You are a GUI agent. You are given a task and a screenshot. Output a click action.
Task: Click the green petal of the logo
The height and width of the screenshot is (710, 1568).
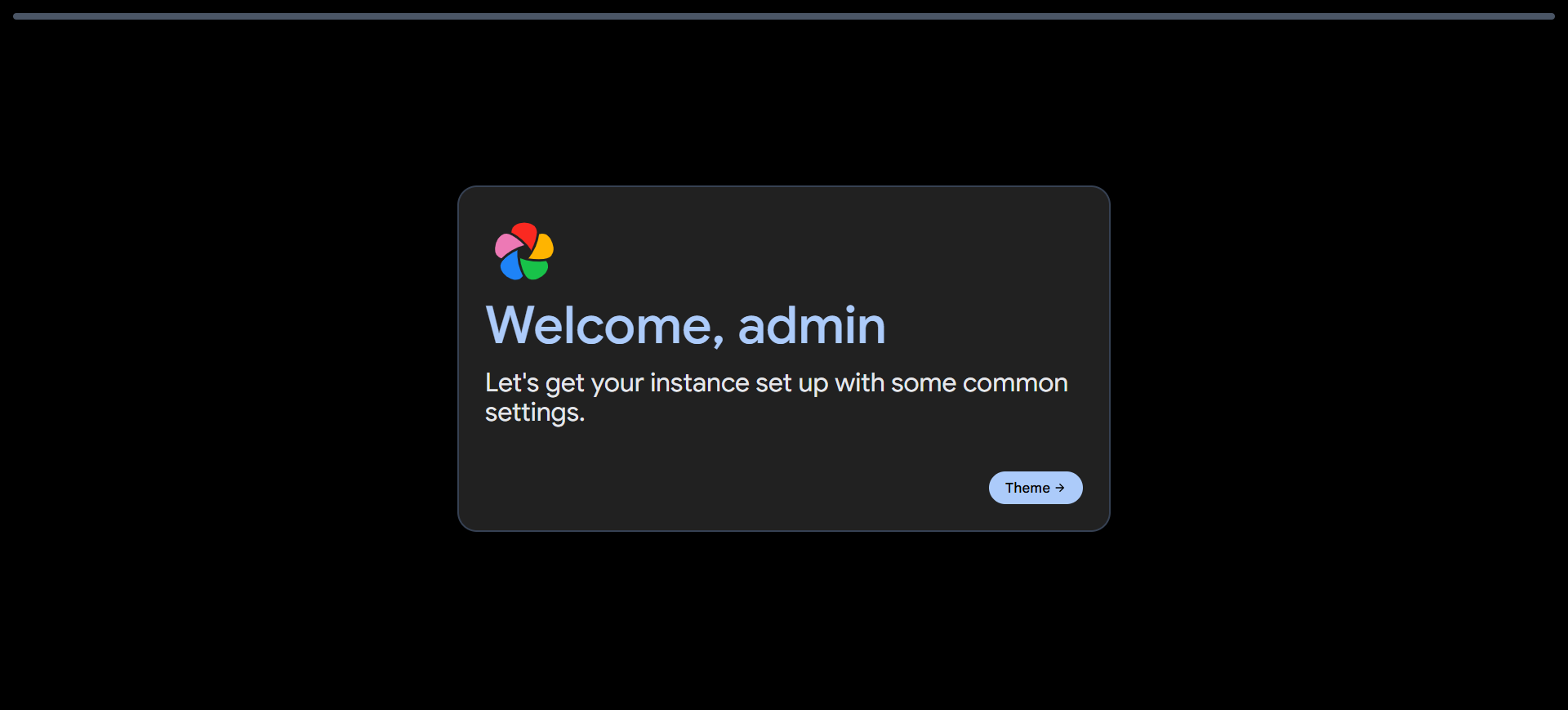(x=535, y=269)
